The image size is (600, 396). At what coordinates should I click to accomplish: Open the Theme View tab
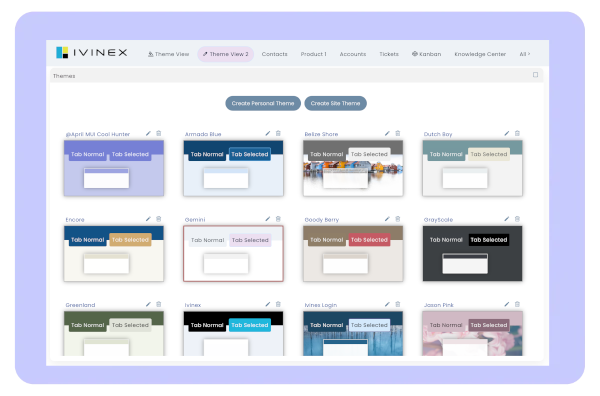[x=168, y=54]
